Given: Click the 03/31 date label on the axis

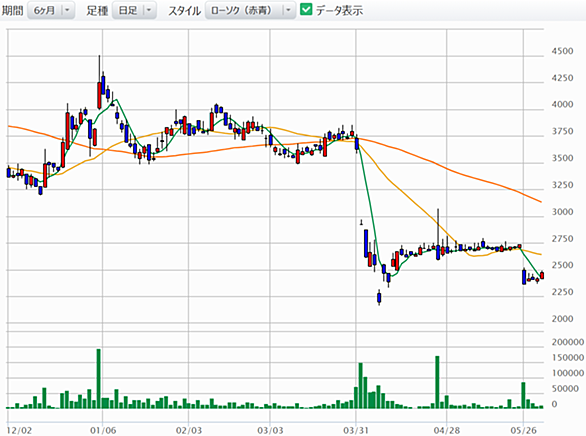Looking at the screenshot, I should (x=356, y=430).
